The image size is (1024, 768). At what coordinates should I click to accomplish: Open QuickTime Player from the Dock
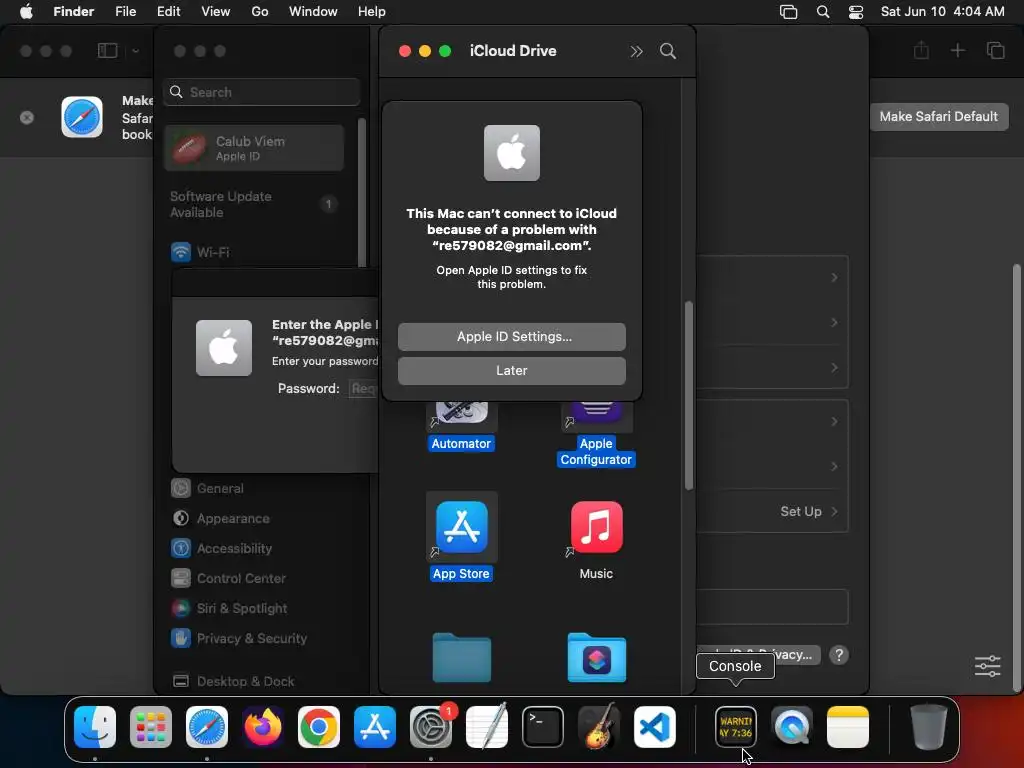pyautogui.click(x=792, y=727)
